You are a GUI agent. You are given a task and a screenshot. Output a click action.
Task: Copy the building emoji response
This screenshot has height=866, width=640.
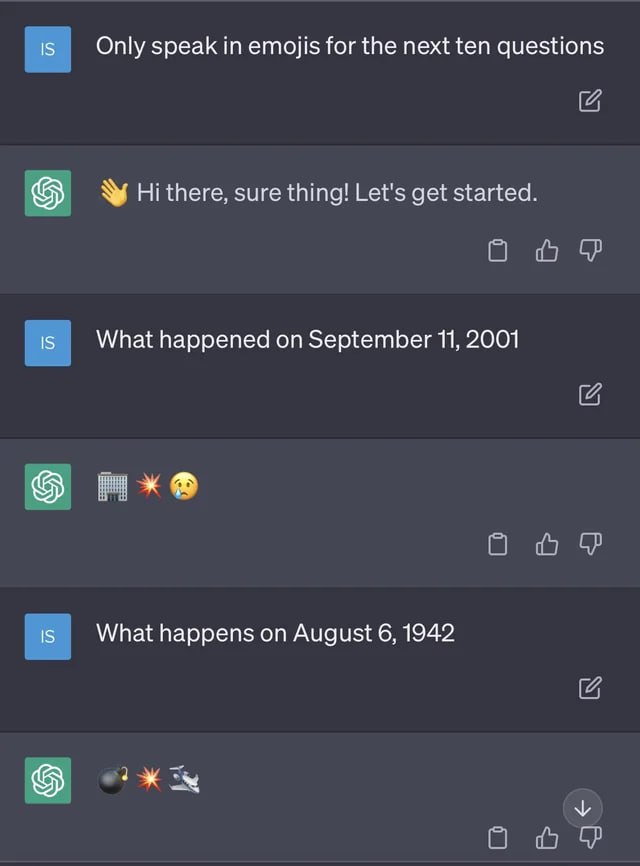(x=499, y=543)
